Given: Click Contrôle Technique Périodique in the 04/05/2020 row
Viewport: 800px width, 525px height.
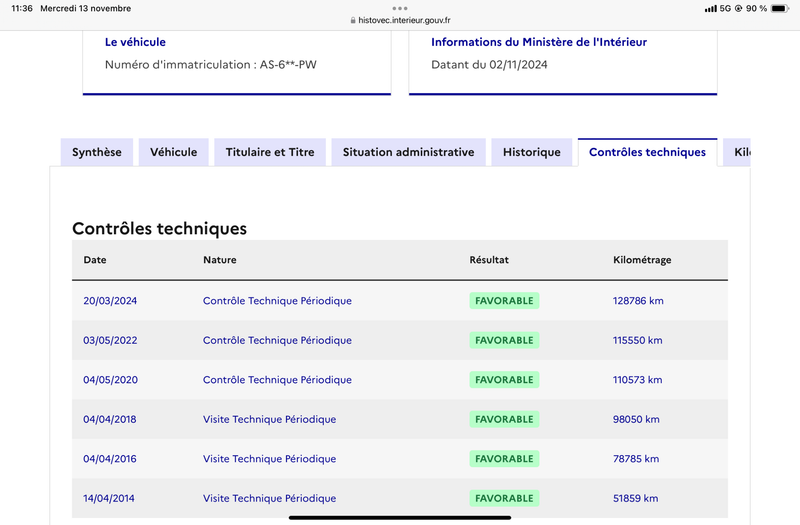Looking at the screenshot, I should 278,380.
